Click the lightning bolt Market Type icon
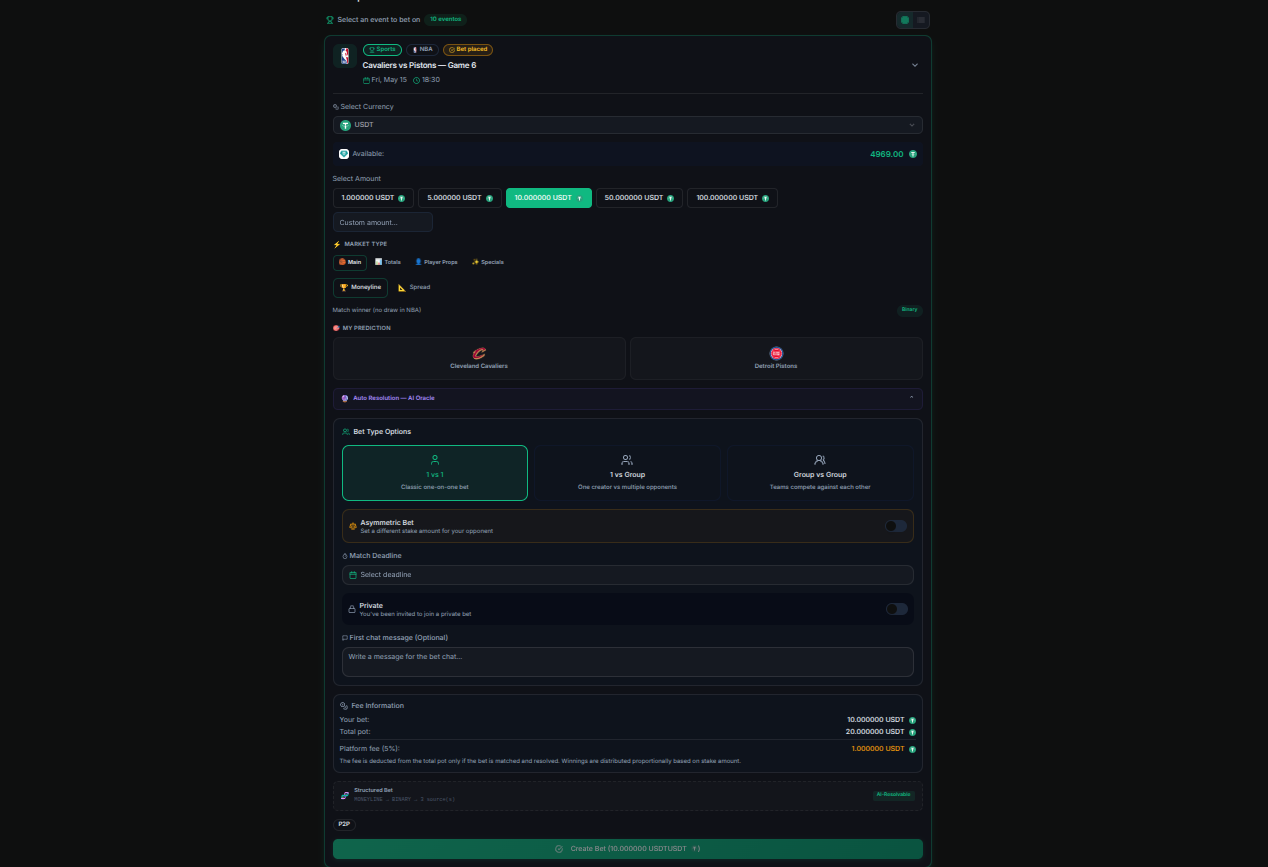The width and height of the screenshot is (1268, 867). point(337,244)
